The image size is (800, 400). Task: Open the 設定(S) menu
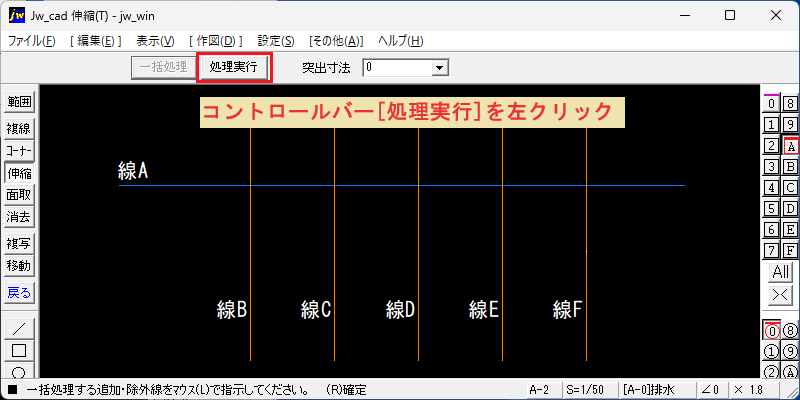pyautogui.click(x=276, y=41)
